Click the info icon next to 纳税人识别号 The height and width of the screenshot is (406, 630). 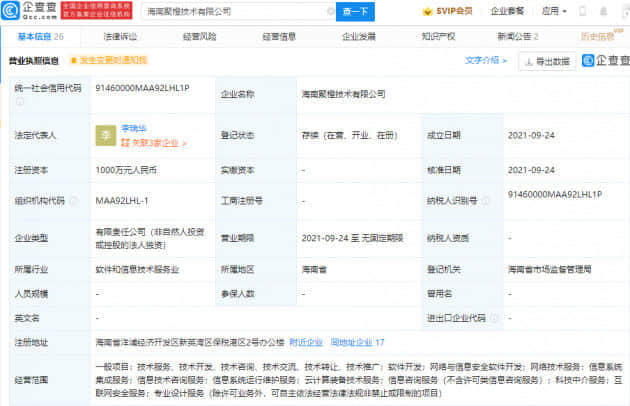click(485, 201)
